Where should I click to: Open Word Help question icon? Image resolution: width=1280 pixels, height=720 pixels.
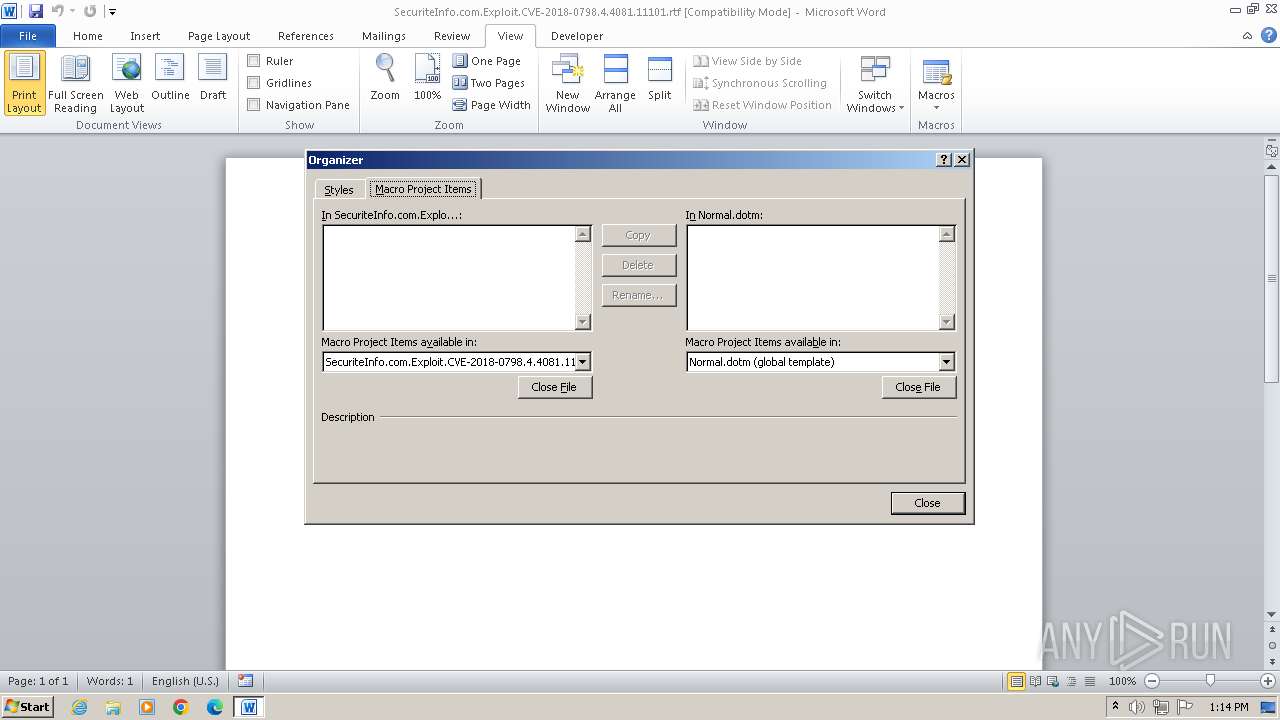pyautogui.click(x=1267, y=36)
